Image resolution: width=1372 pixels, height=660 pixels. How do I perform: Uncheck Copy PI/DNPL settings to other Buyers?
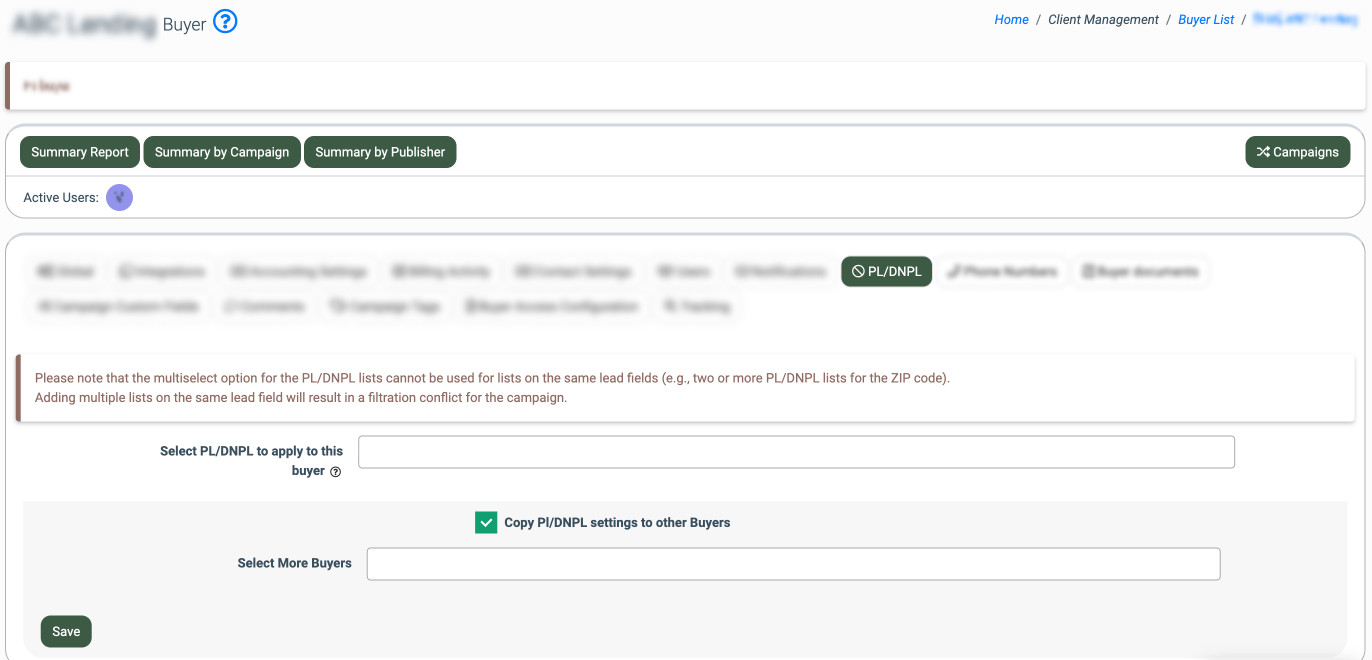[486, 522]
